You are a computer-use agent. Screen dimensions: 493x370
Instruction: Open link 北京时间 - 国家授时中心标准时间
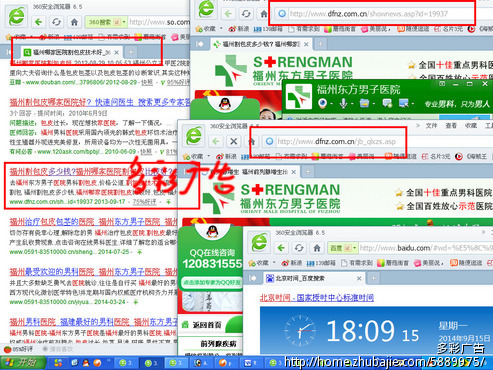[x=317, y=297]
